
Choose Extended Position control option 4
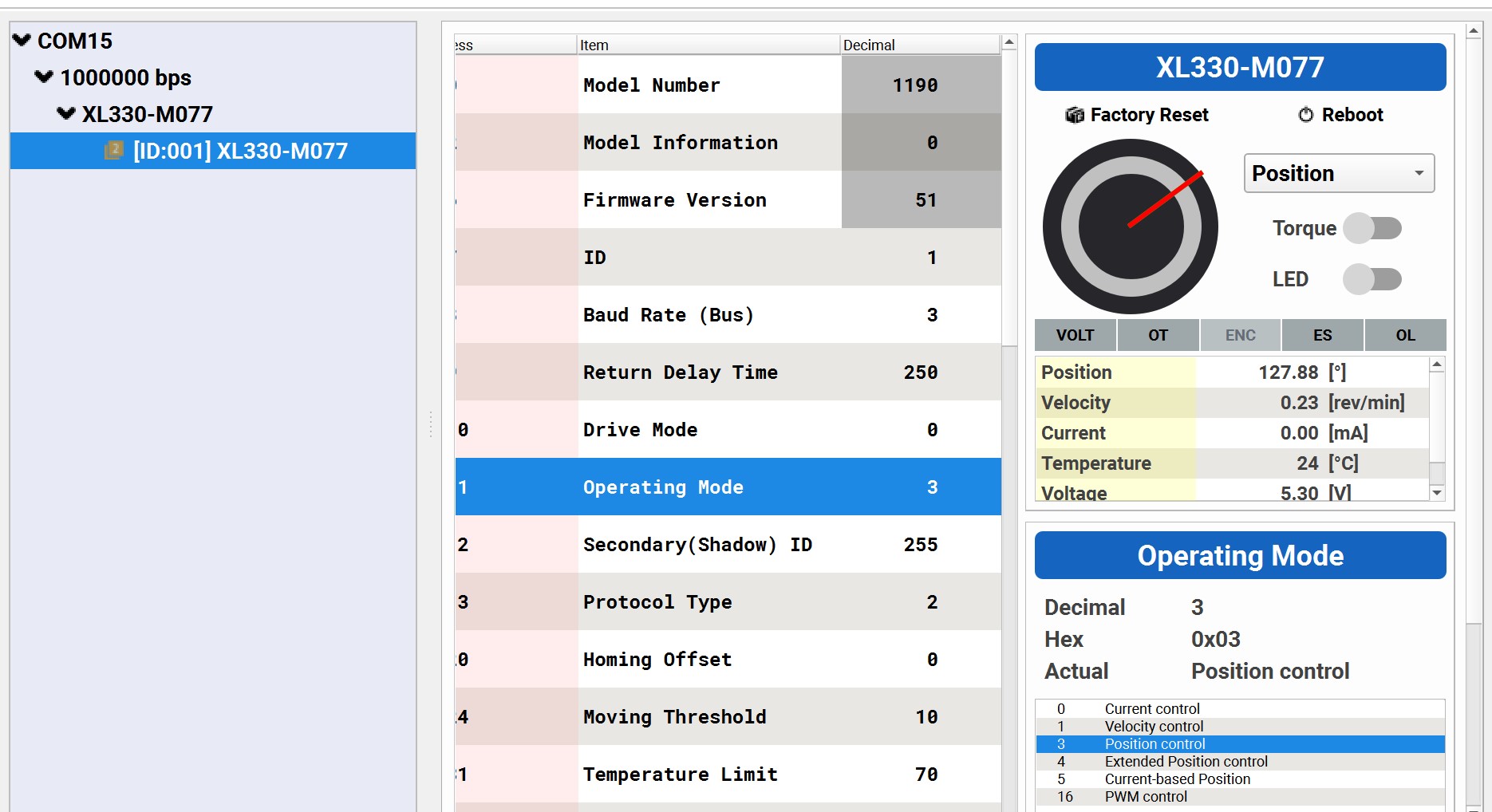coord(1240,762)
